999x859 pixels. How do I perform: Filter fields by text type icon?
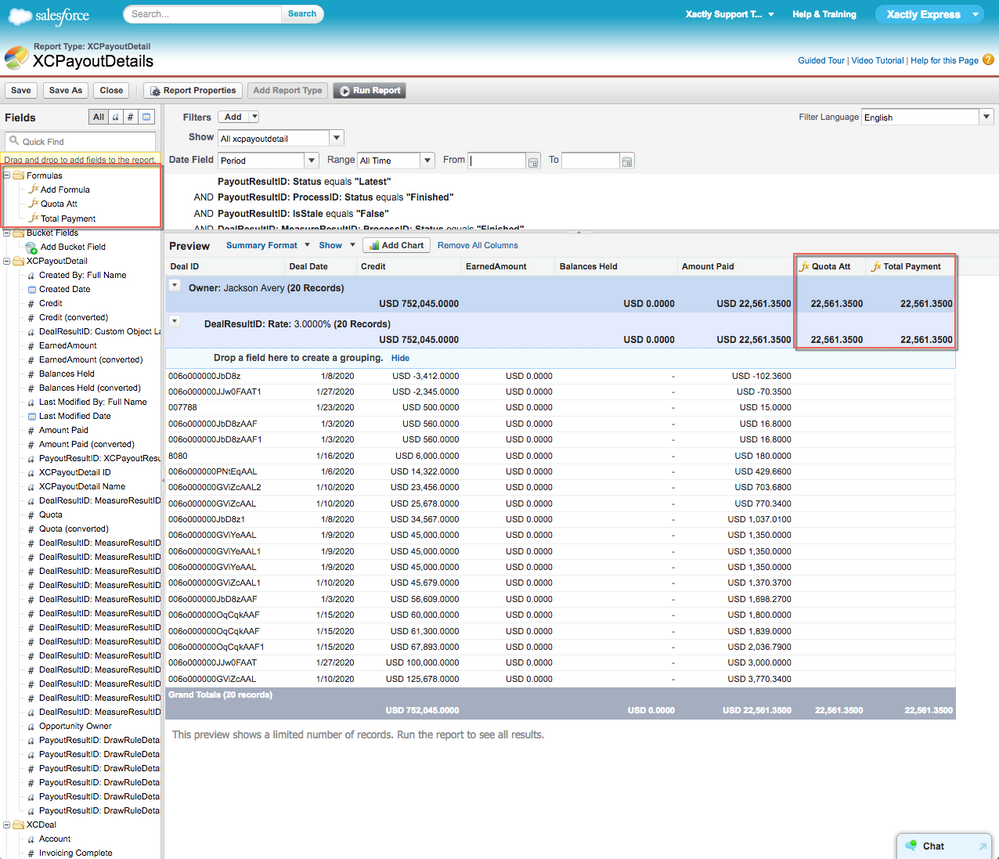pos(115,117)
